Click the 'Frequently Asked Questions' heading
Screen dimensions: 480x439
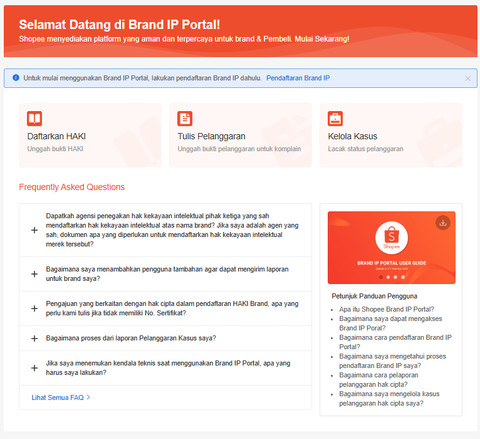pos(72,187)
